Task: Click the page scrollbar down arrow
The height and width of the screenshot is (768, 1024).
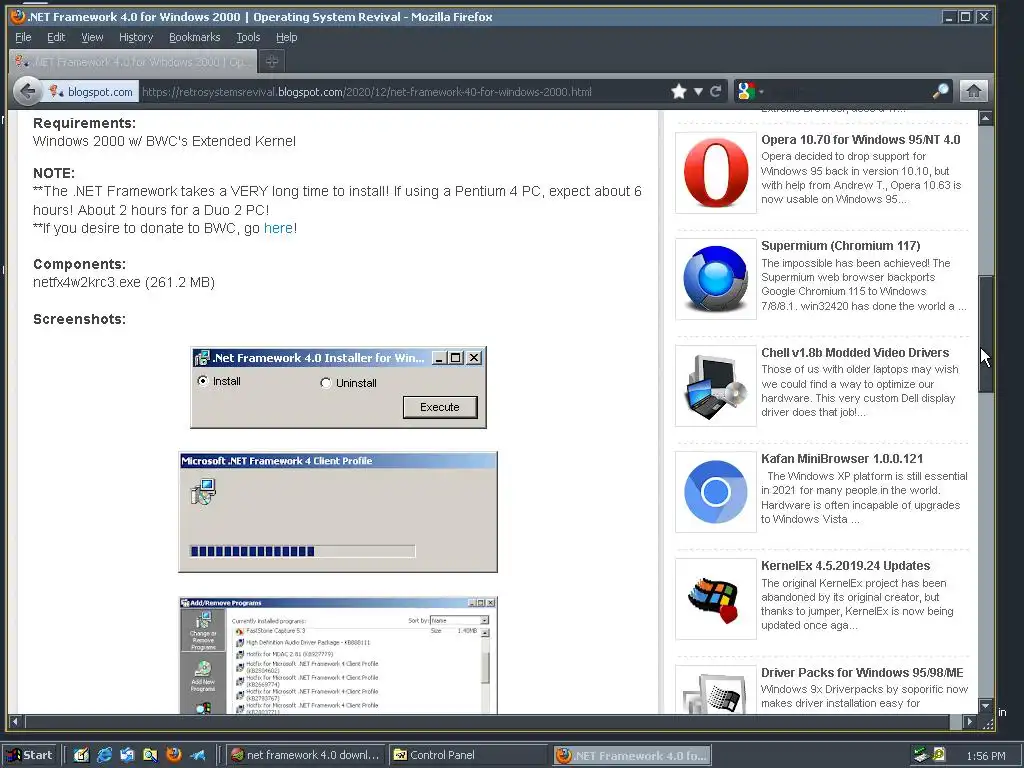Action: [x=985, y=706]
